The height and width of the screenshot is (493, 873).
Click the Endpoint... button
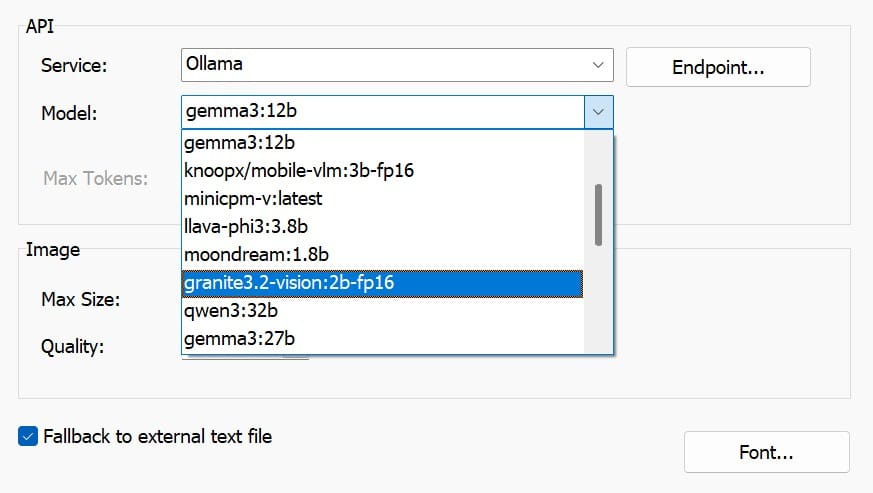[718, 67]
